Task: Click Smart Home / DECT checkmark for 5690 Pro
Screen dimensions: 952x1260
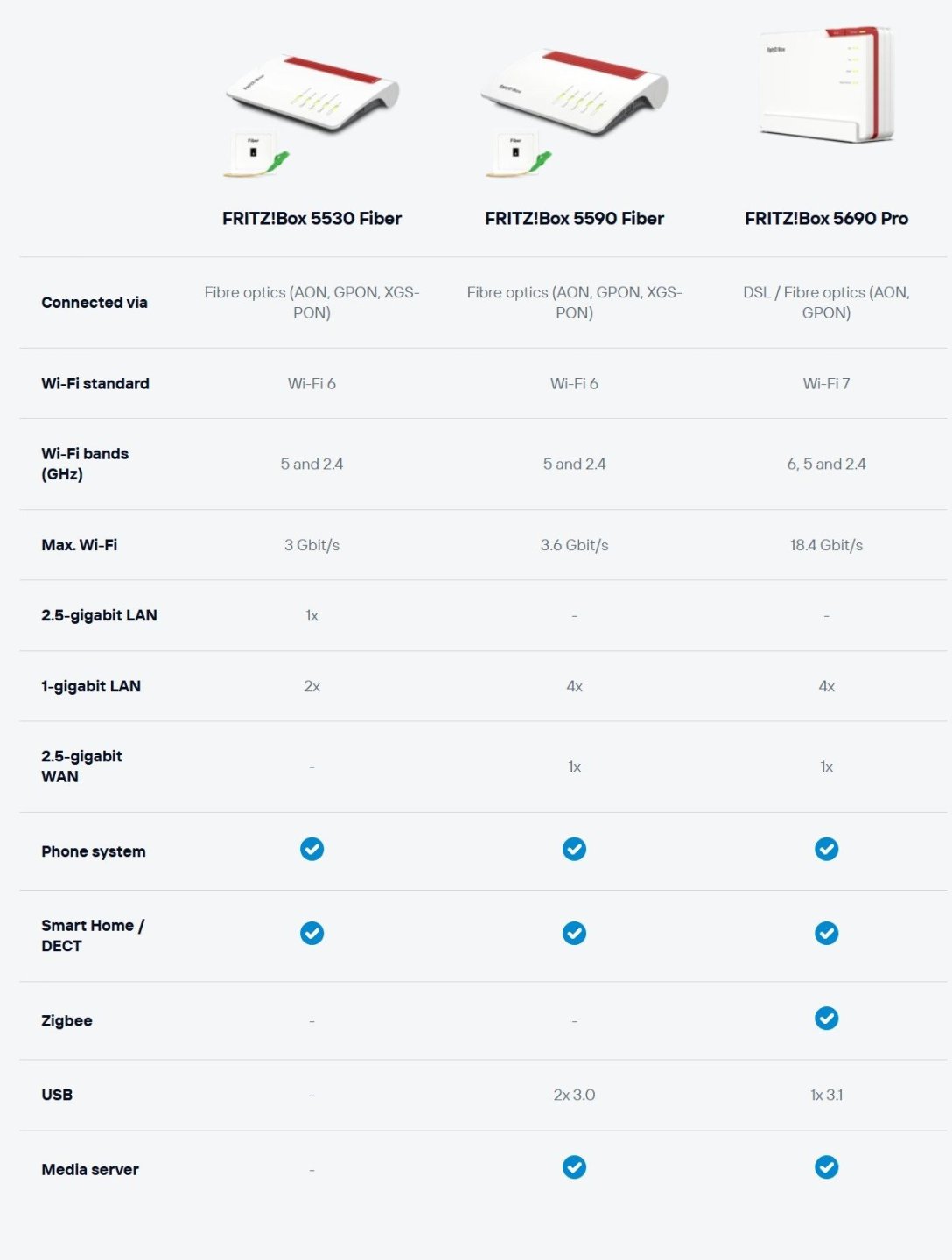Action: [826, 934]
